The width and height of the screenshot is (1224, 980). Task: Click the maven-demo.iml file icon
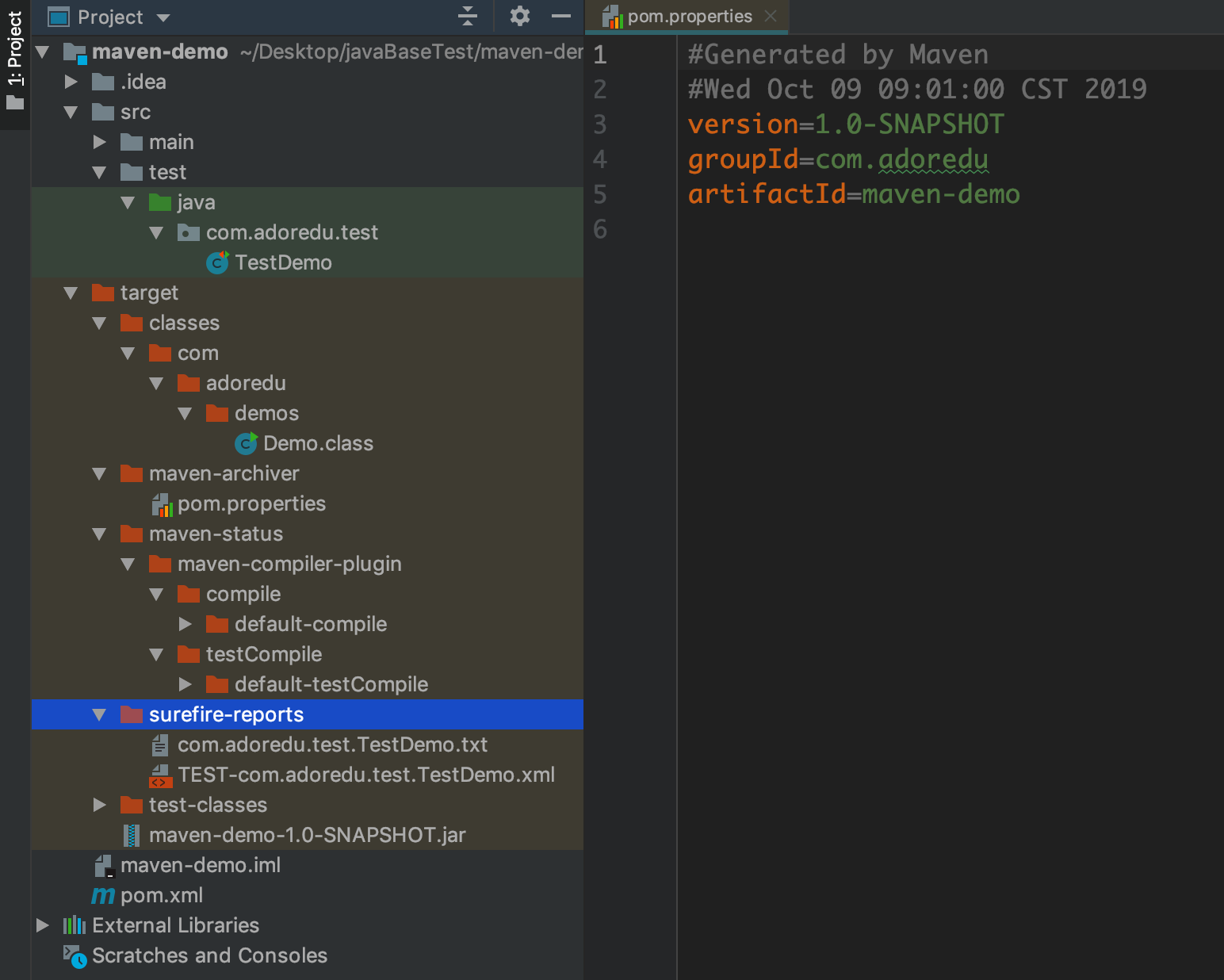coord(105,866)
